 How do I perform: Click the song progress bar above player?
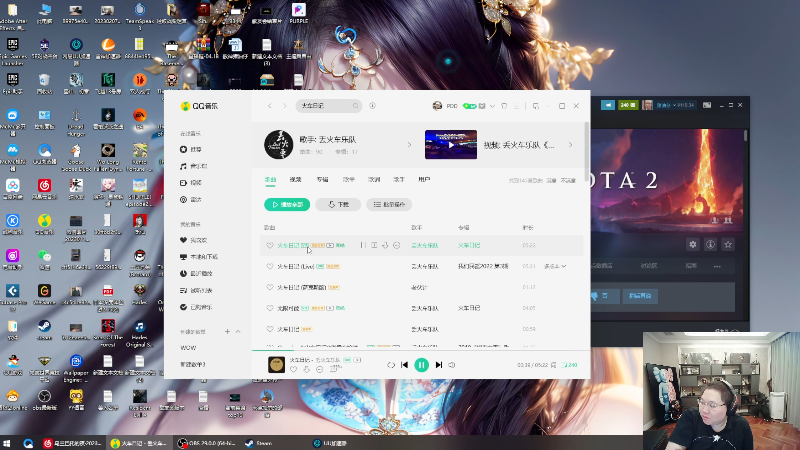coord(421,351)
